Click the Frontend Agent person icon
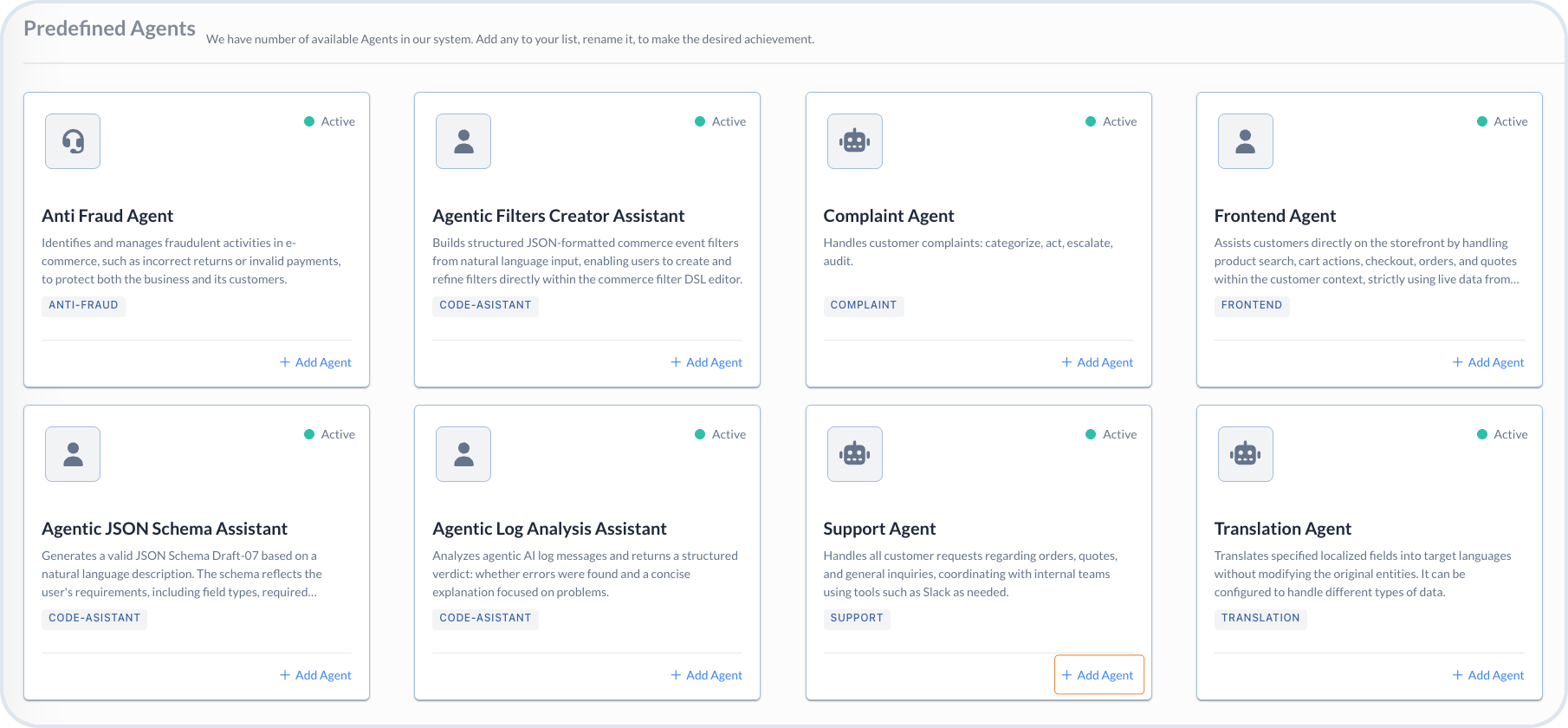The image size is (1568, 728). click(x=1246, y=141)
